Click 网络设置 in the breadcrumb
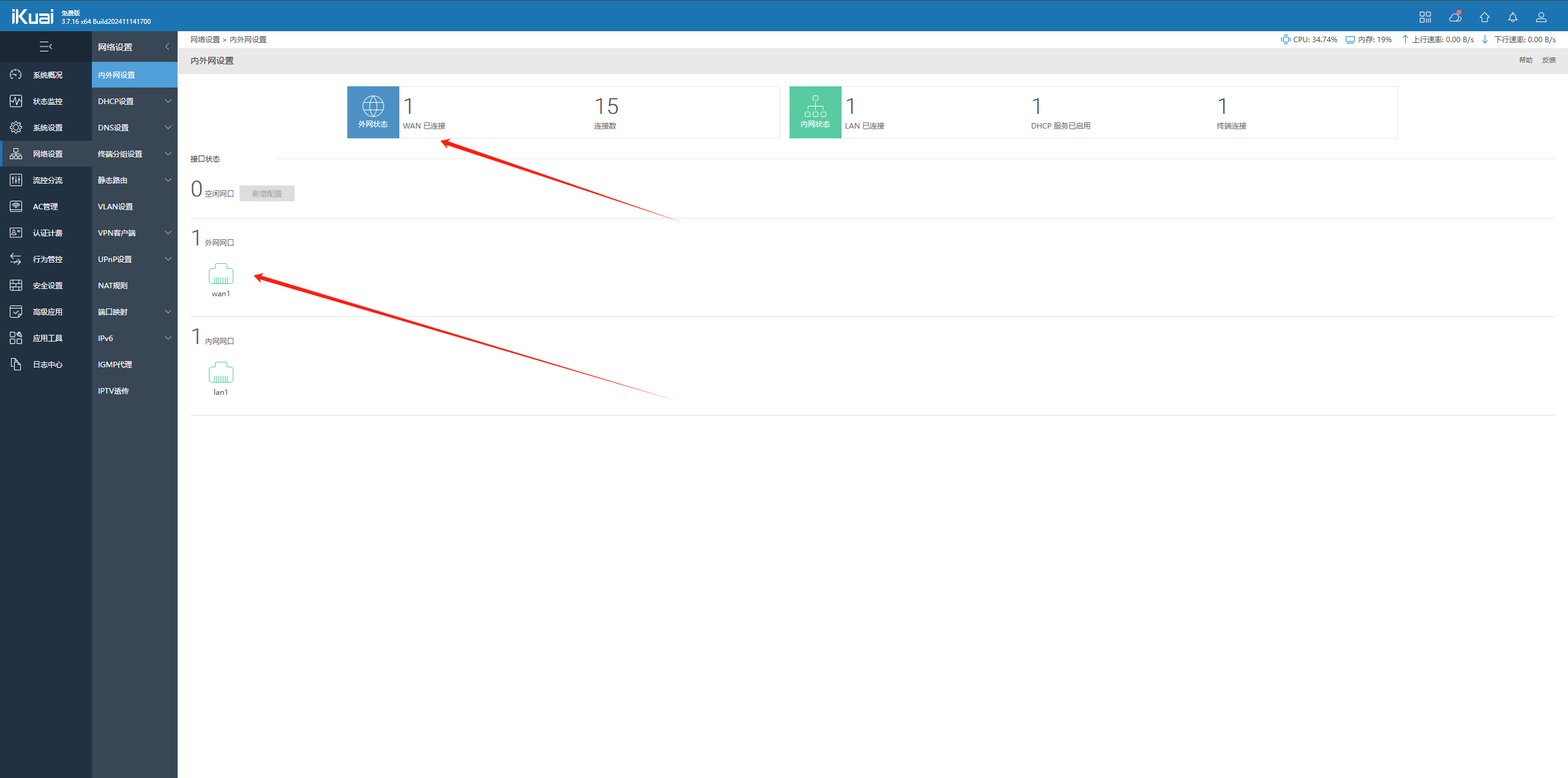 pos(205,39)
